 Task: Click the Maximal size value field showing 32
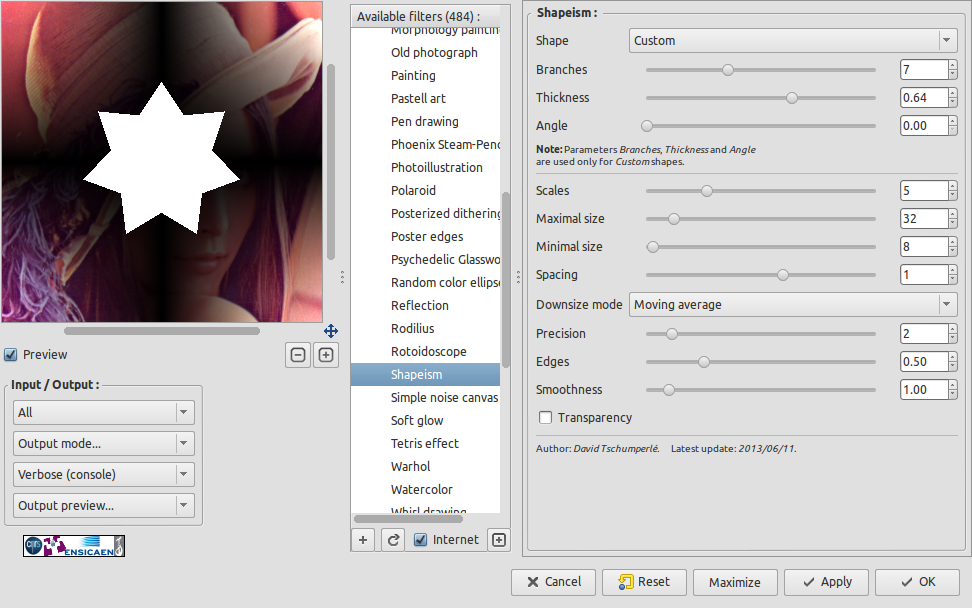click(924, 219)
